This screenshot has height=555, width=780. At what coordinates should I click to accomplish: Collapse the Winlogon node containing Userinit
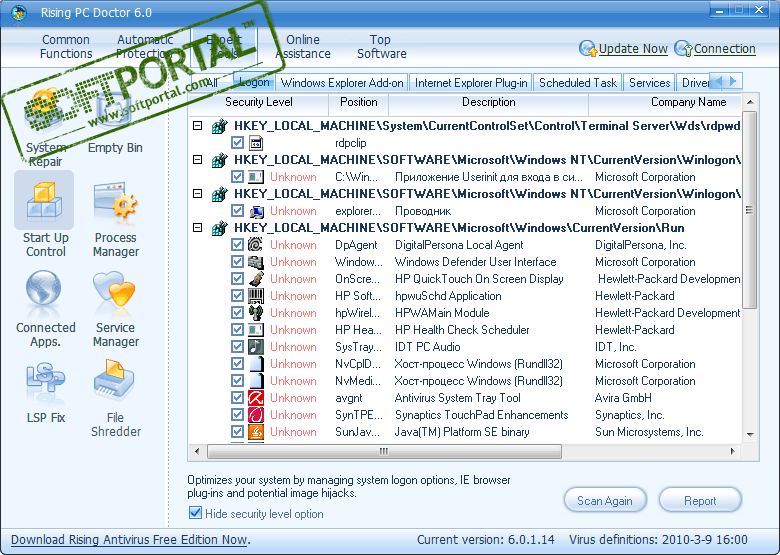pyautogui.click(x=197, y=159)
